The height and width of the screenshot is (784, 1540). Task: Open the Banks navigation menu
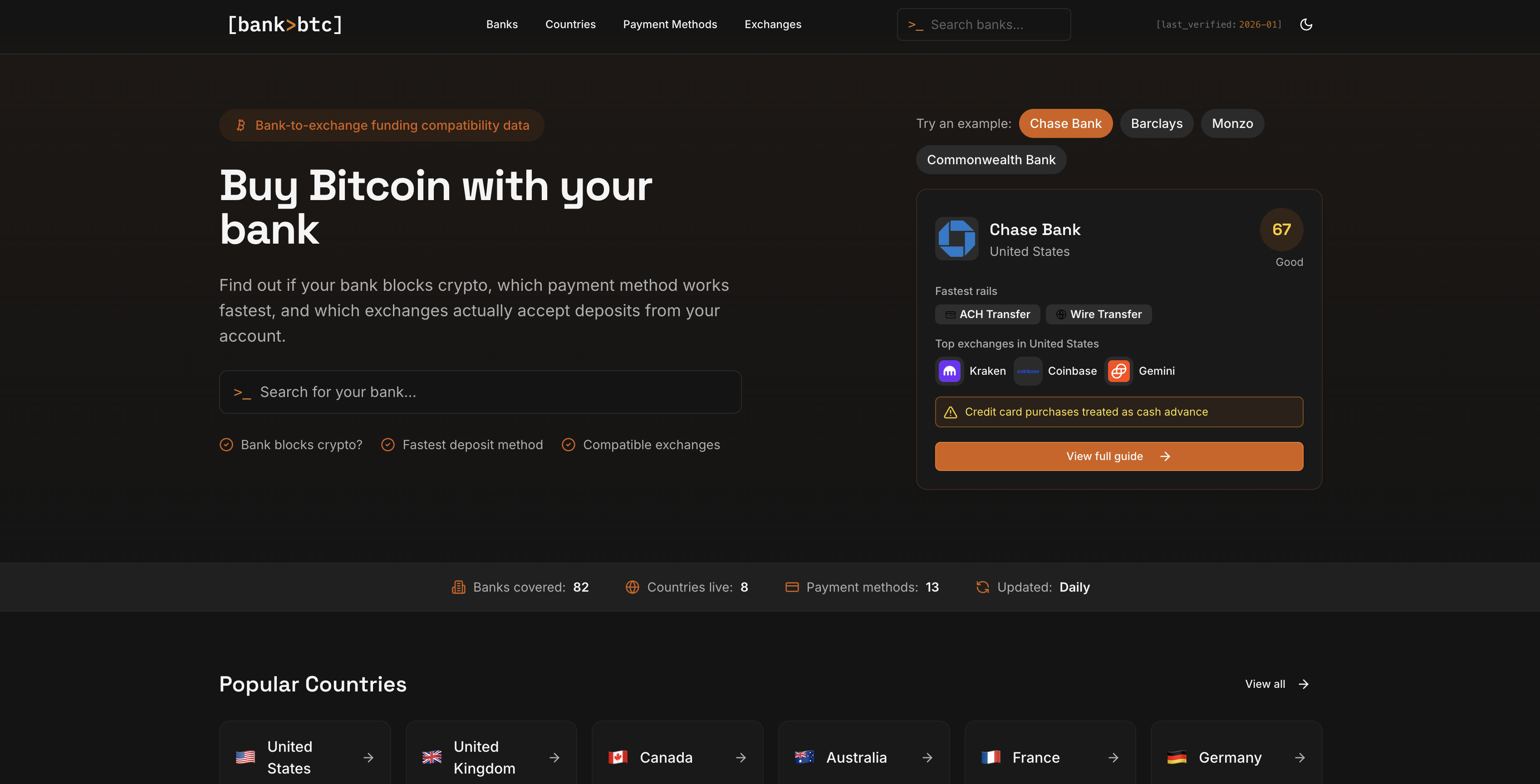point(502,24)
